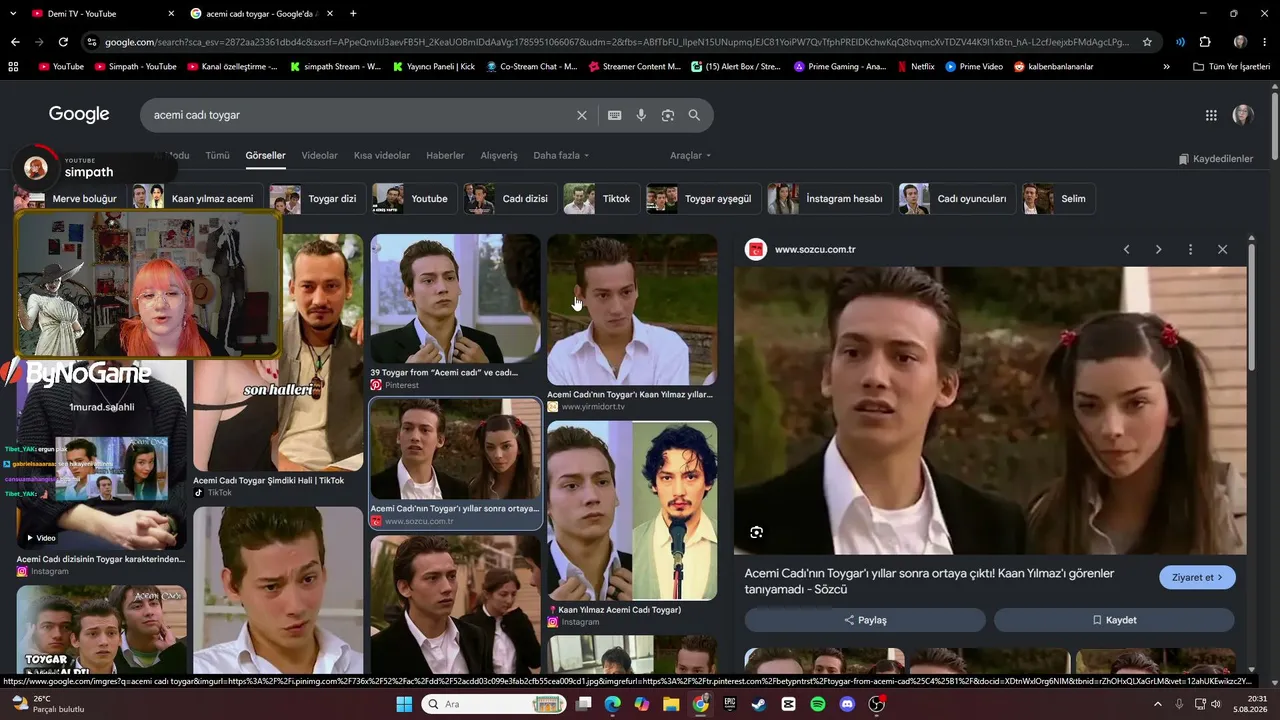Open the Prime Video bookmark

point(974,67)
